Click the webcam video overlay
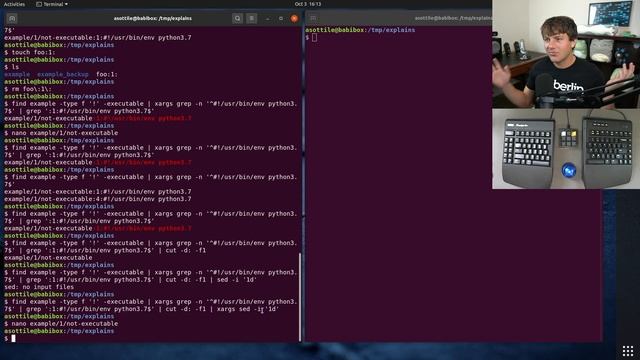The width and height of the screenshot is (640, 360). tap(566, 54)
